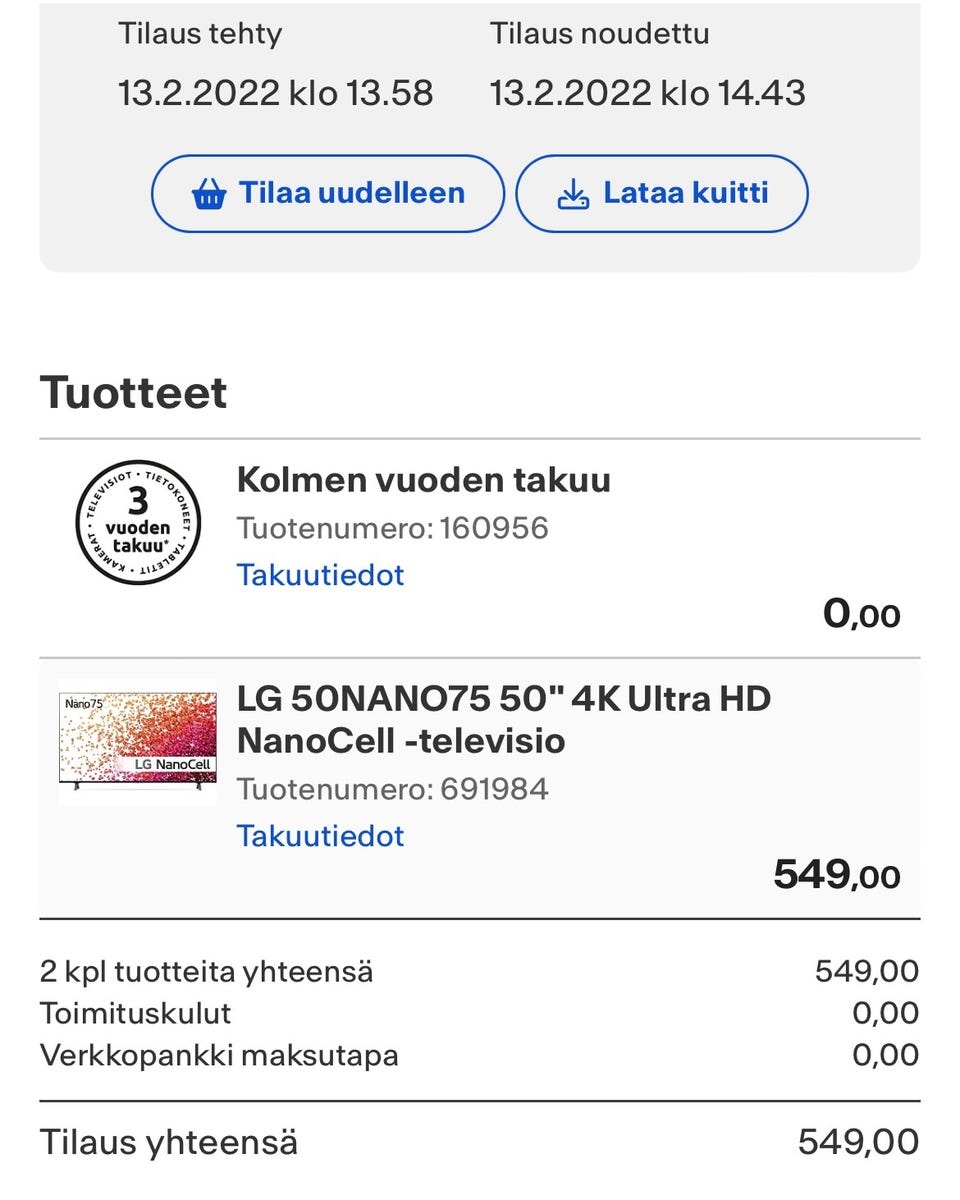Screen dimensions: 960x1200
Task: Click the LG NanoCell TV thumbnail
Action: tap(138, 742)
